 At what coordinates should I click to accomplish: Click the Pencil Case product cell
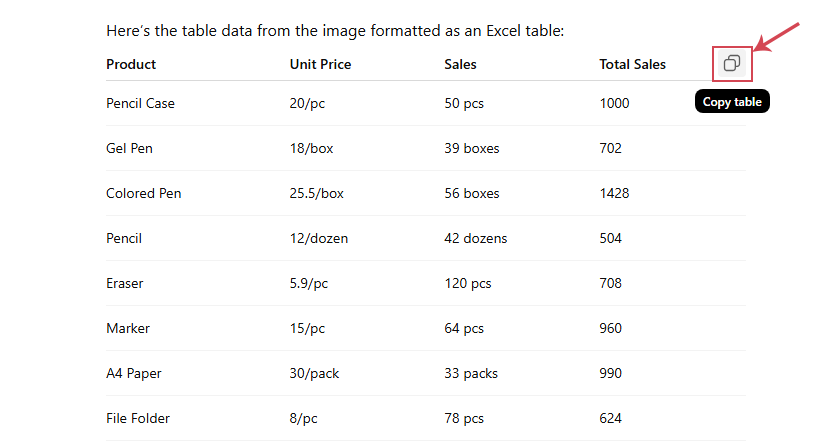tap(140, 103)
